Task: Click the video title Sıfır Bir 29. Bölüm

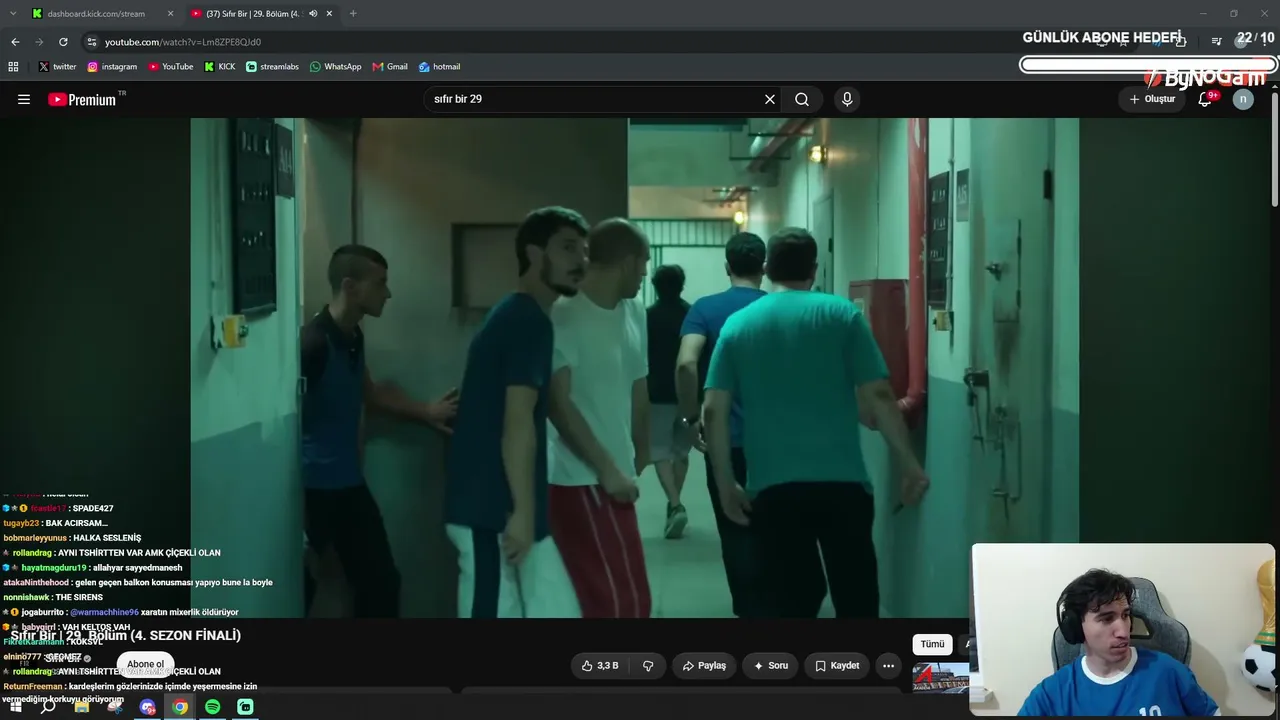Action: (126, 635)
